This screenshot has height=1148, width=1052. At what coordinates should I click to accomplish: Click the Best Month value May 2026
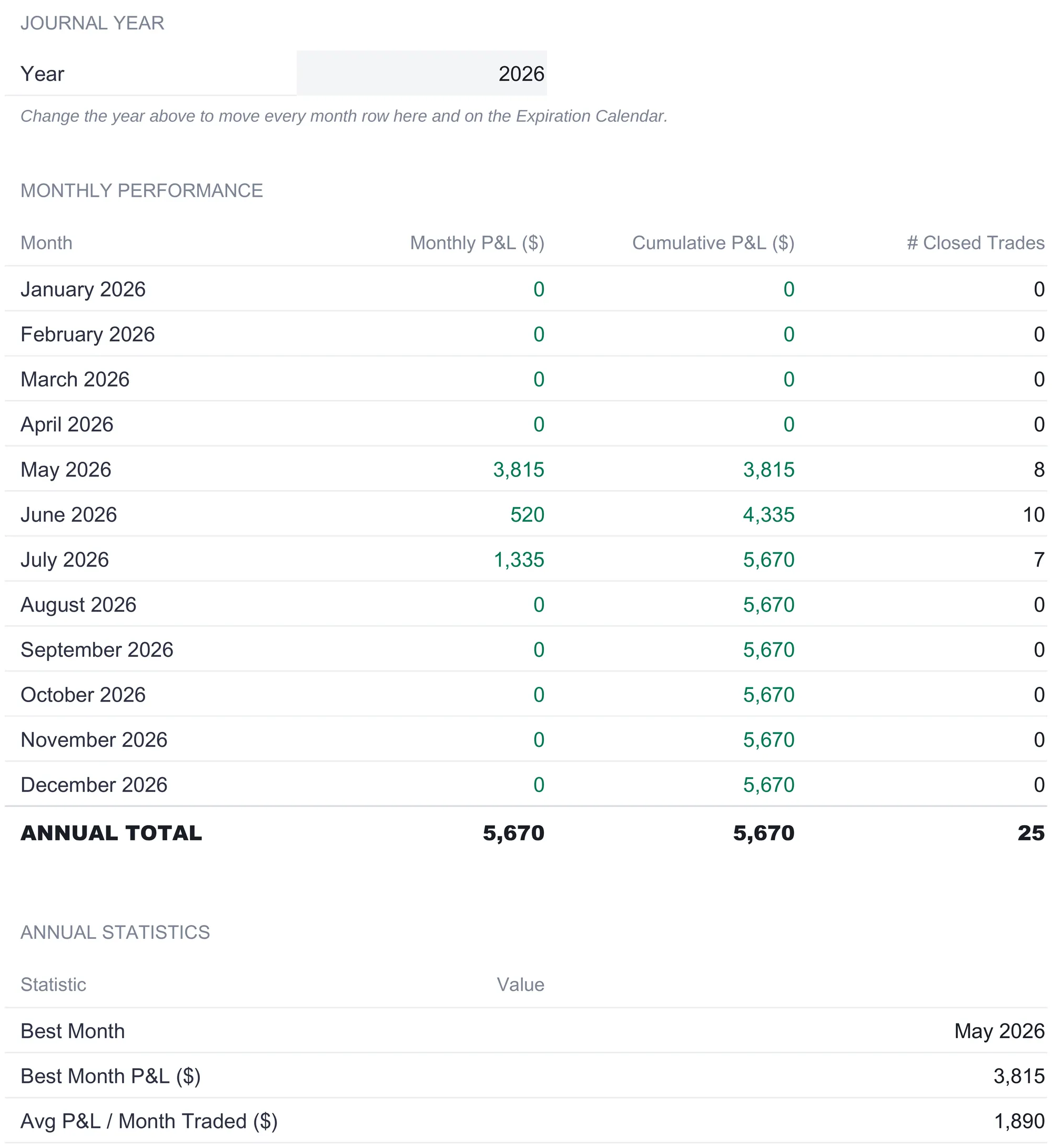point(999,1031)
